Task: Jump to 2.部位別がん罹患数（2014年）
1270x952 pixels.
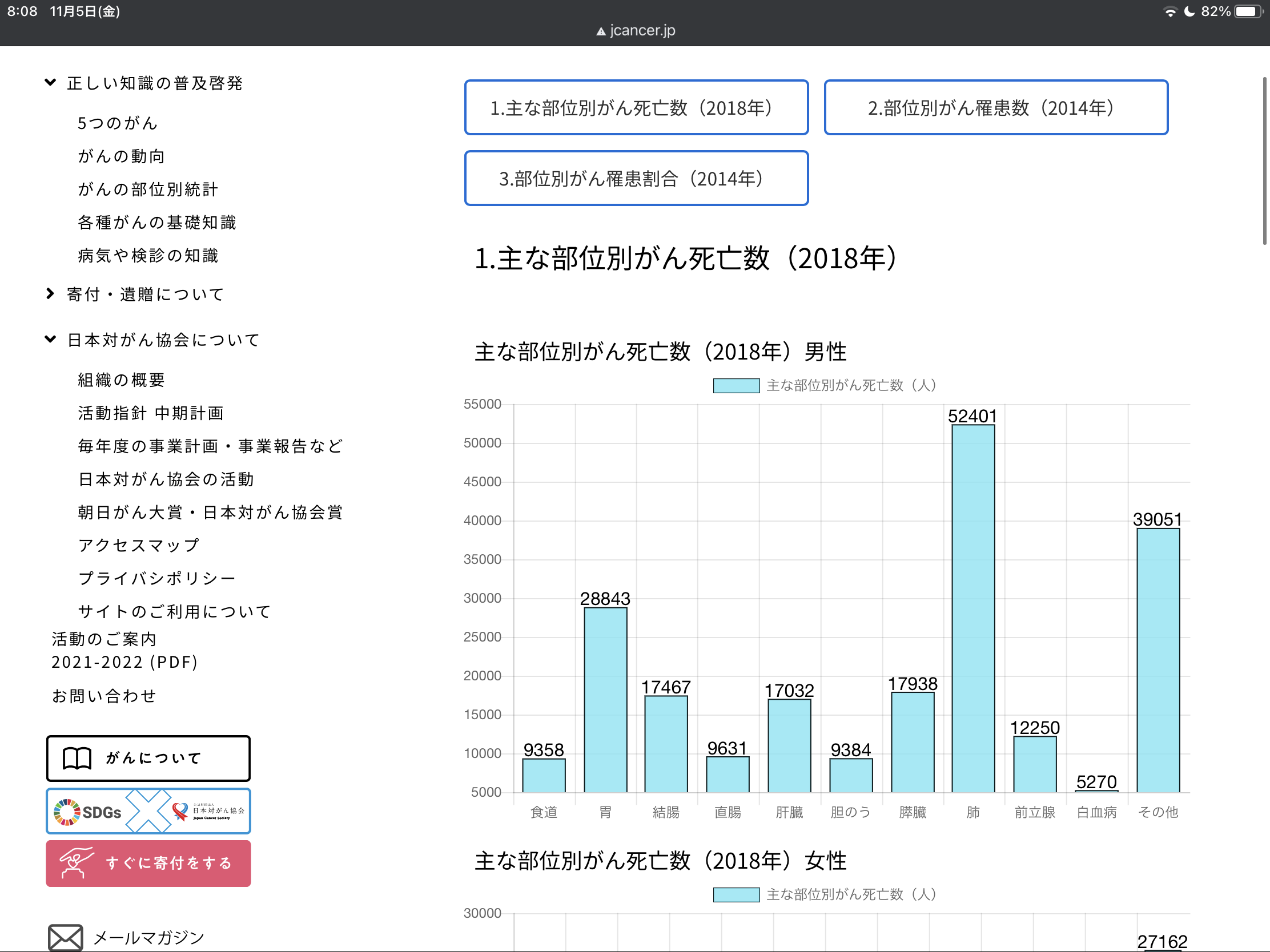Action: pyautogui.click(x=995, y=107)
